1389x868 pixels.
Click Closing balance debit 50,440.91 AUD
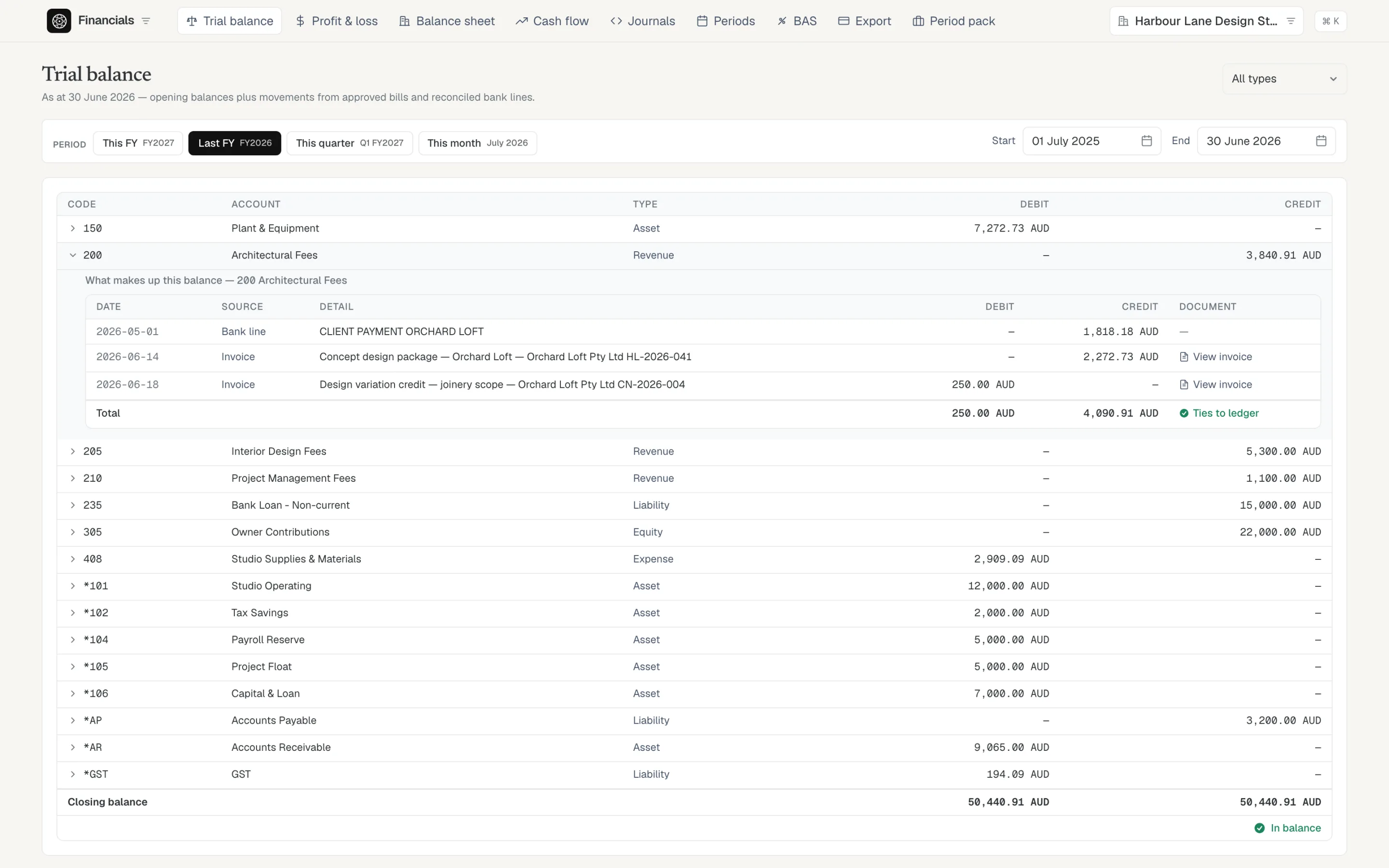tap(1008, 802)
